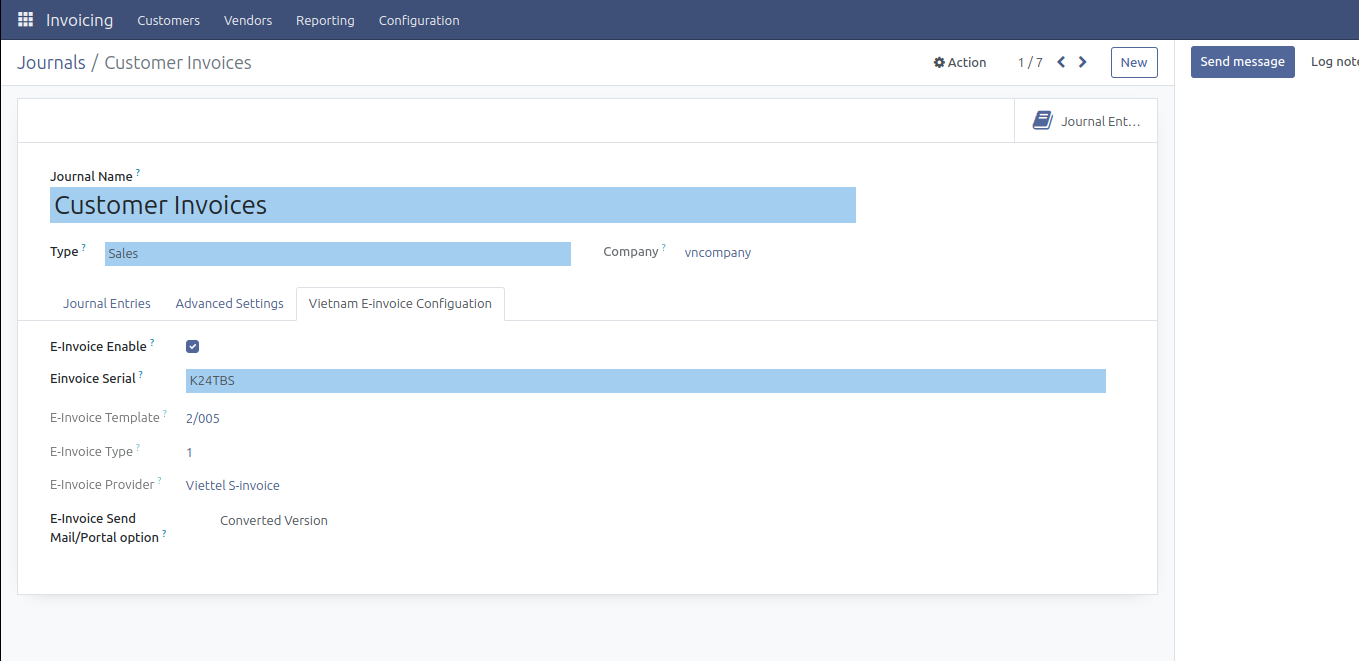The width and height of the screenshot is (1359, 661).
Task: Switch to the Journal Entries tab
Action: point(107,304)
